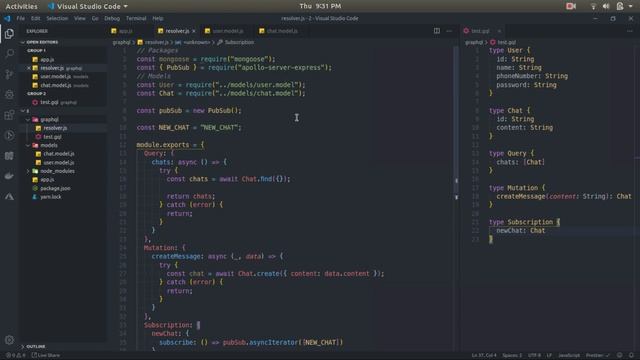Open the volume icon in system tray

606,6
